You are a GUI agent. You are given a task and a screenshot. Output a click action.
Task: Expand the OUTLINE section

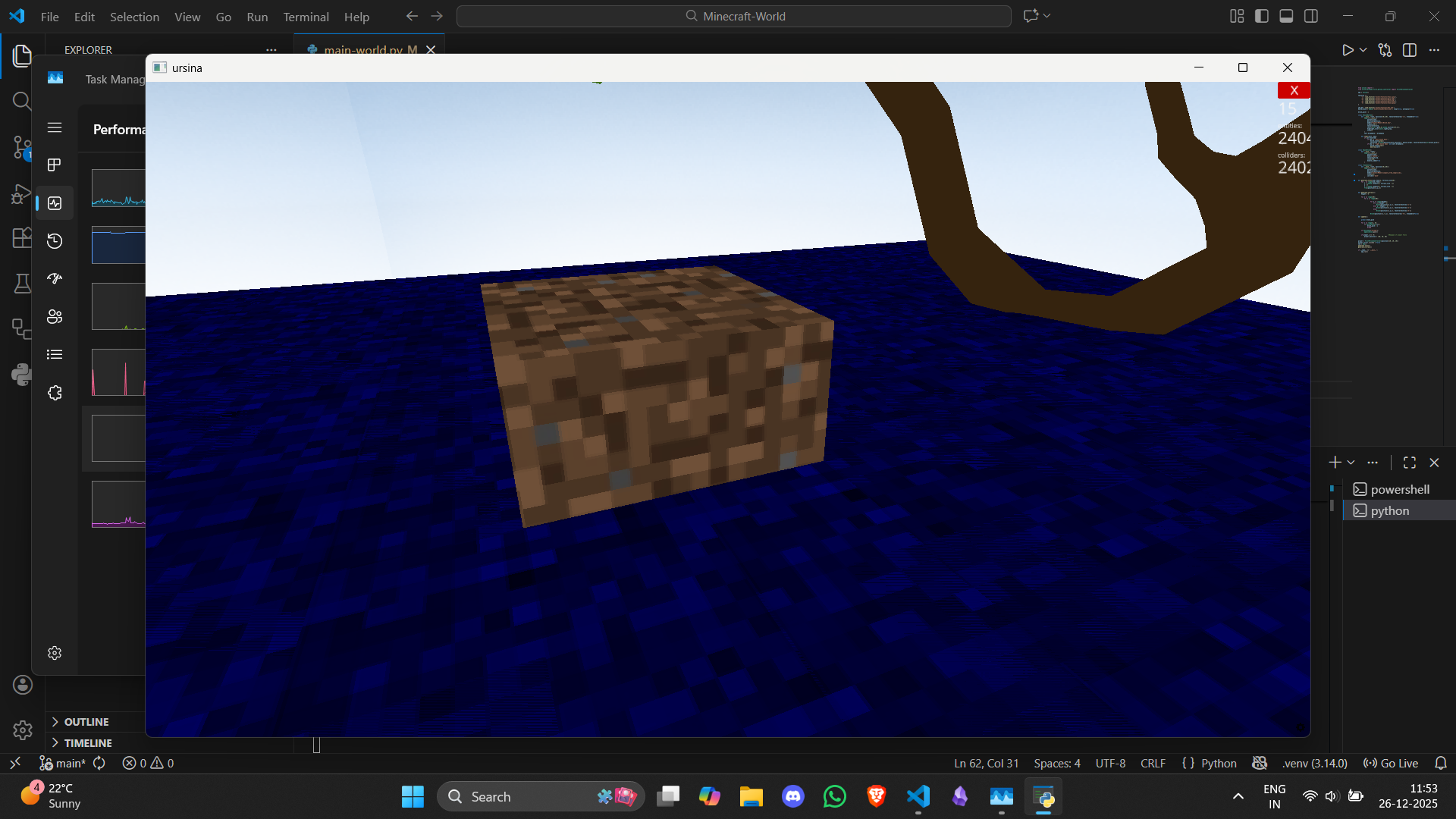click(x=86, y=721)
